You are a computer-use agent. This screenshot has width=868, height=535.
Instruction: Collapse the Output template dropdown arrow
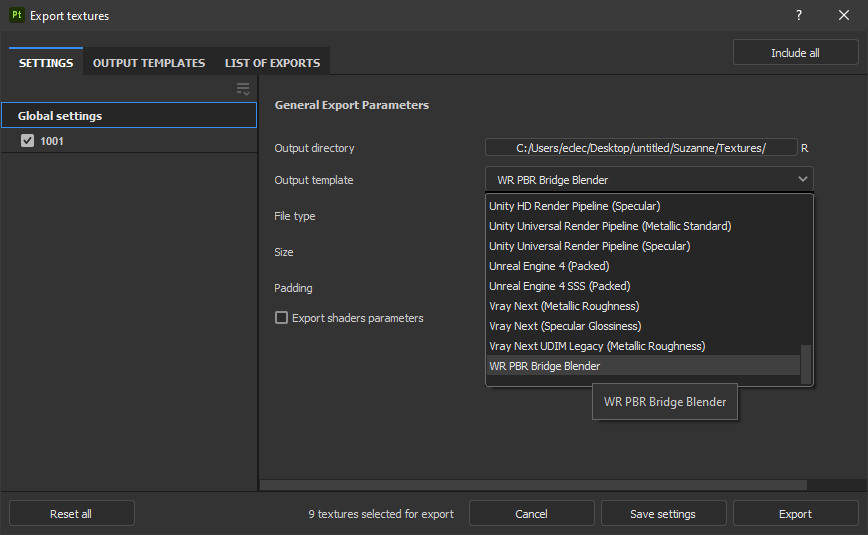(802, 179)
